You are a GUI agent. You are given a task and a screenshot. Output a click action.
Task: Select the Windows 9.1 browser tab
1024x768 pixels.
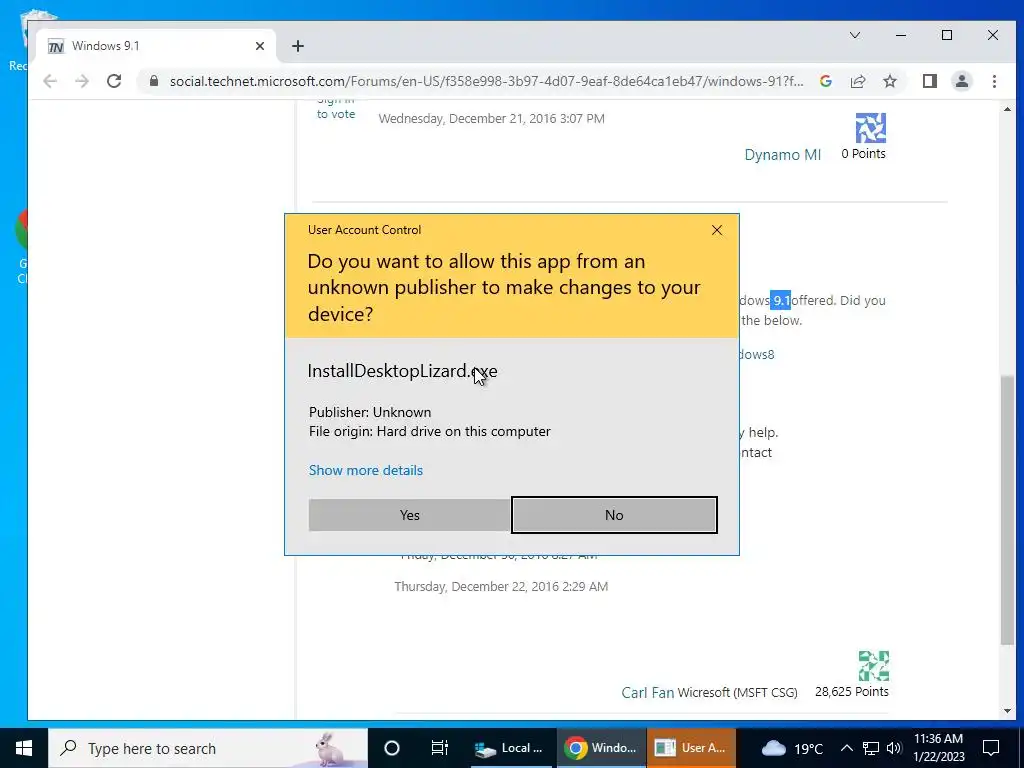click(x=157, y=46)
